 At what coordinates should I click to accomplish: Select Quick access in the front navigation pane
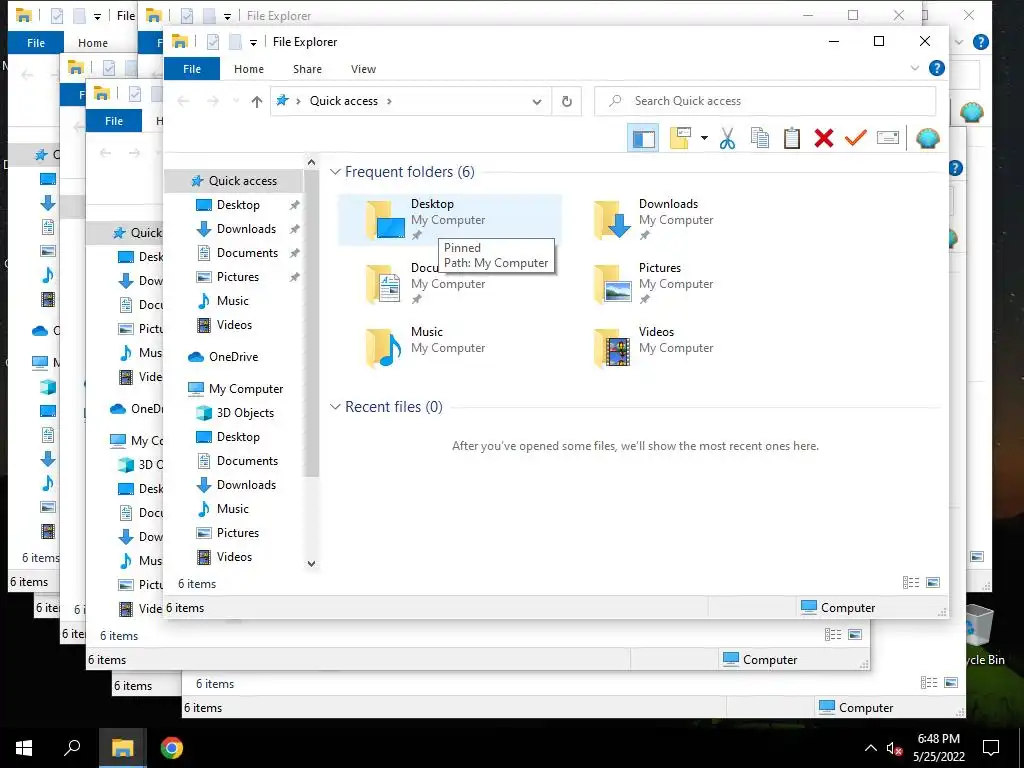pyautogui.click(x=234, y=181)
